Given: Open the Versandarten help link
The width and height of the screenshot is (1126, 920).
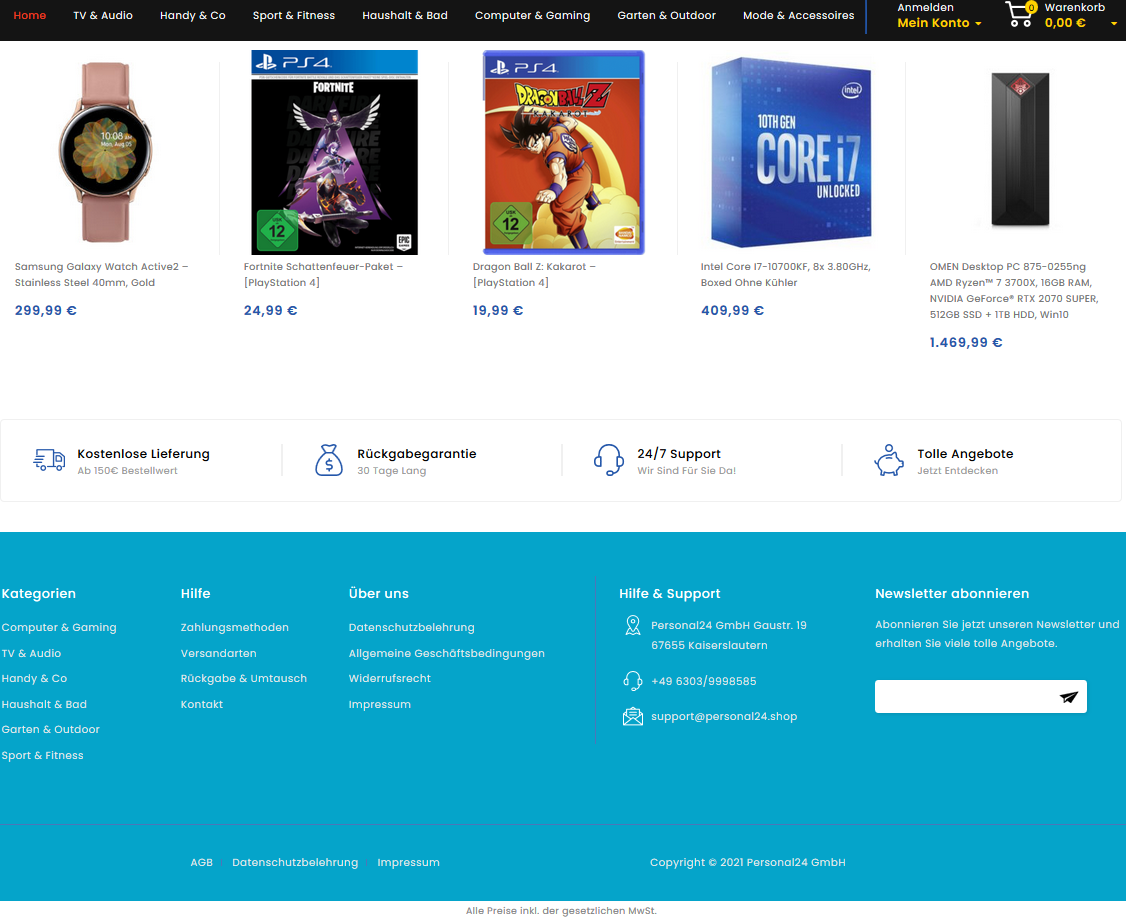Looking at the screenshot, I should (218, 653).
